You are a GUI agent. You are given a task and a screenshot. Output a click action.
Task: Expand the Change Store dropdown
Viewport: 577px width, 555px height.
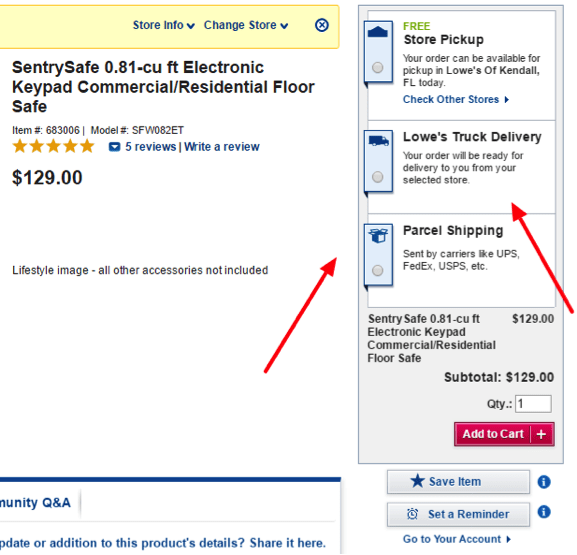(x=246, y=25)
